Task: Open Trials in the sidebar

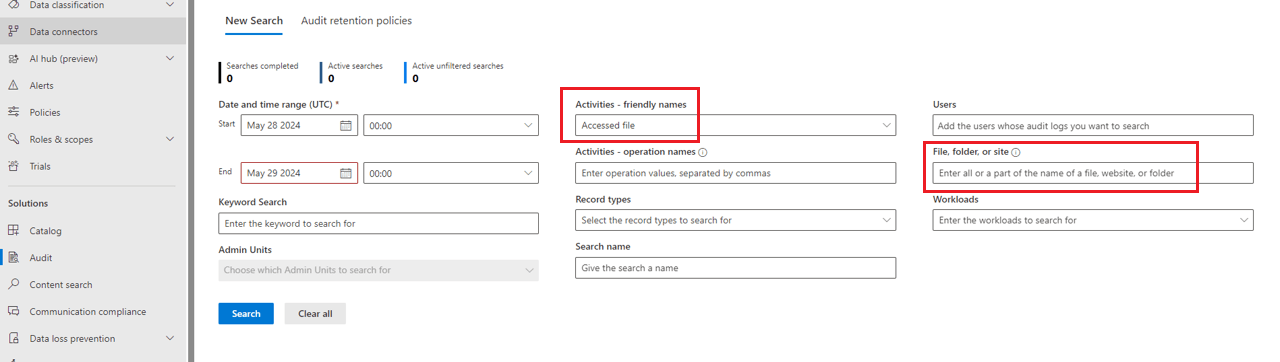Action: point(93,167)
